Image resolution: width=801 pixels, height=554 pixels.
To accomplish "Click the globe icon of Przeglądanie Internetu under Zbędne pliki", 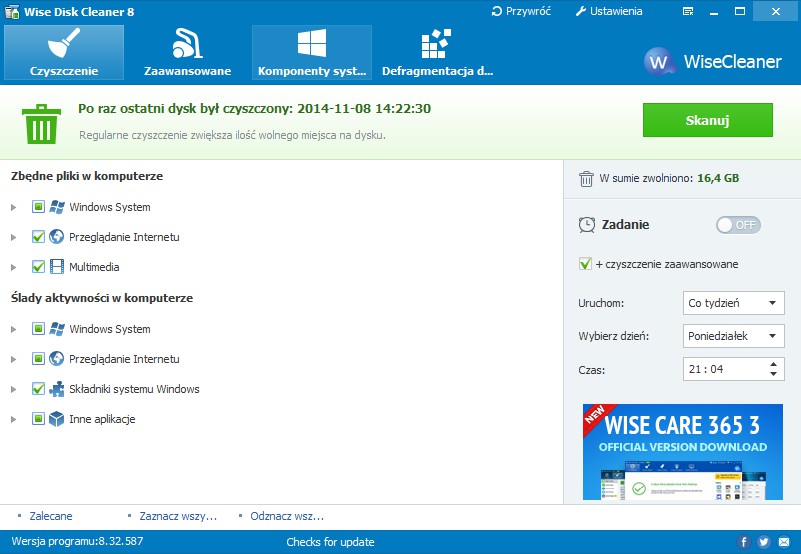I will tap(57, 237).
